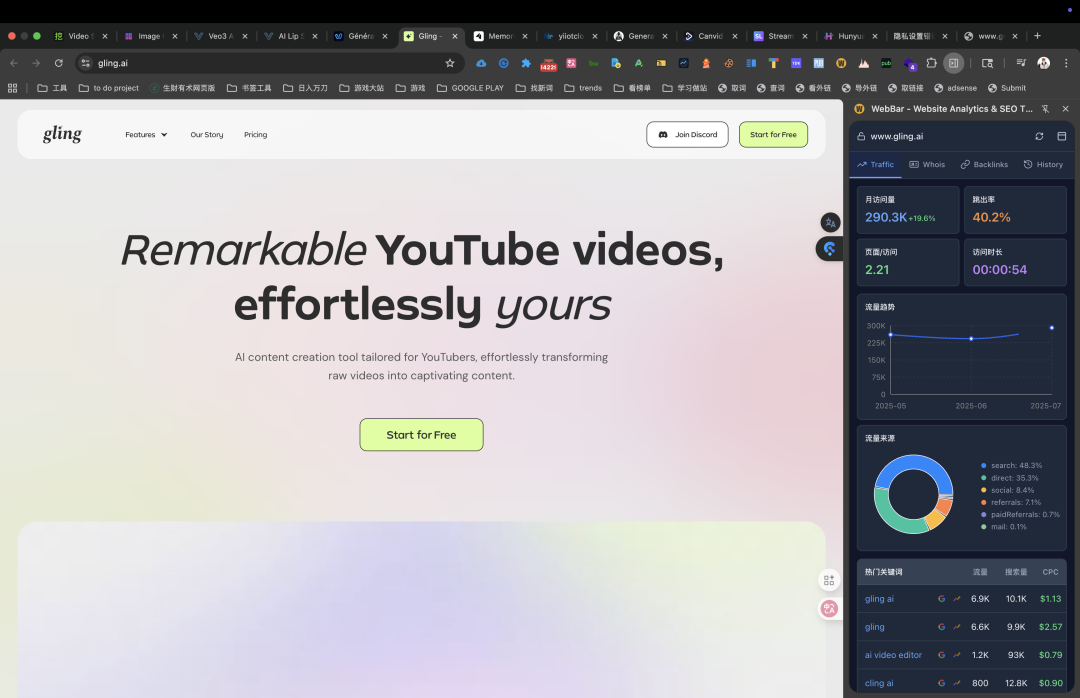Click the large hero 'Start for Free' button
Viewport: 1080px width, 698px height.
tap(422, 435)
